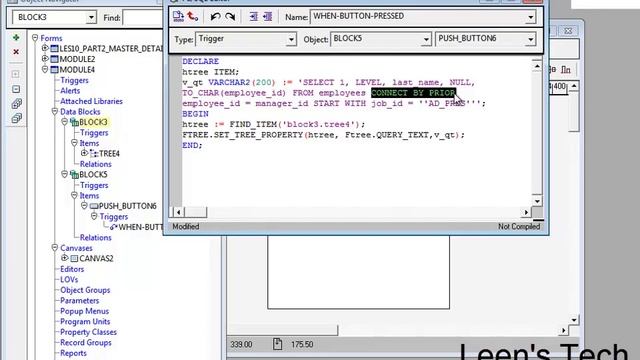Image resolution: width=640 pixels, height=360 pixels.
Task: Select MODULE4 in the navigator tree
Action: tap(77, 70)
